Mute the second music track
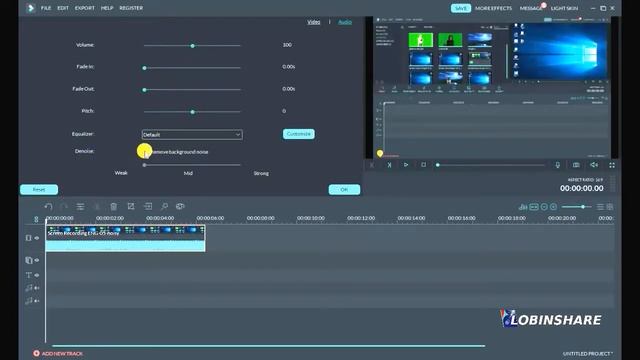The image size is (640, 360). point(37,301)
